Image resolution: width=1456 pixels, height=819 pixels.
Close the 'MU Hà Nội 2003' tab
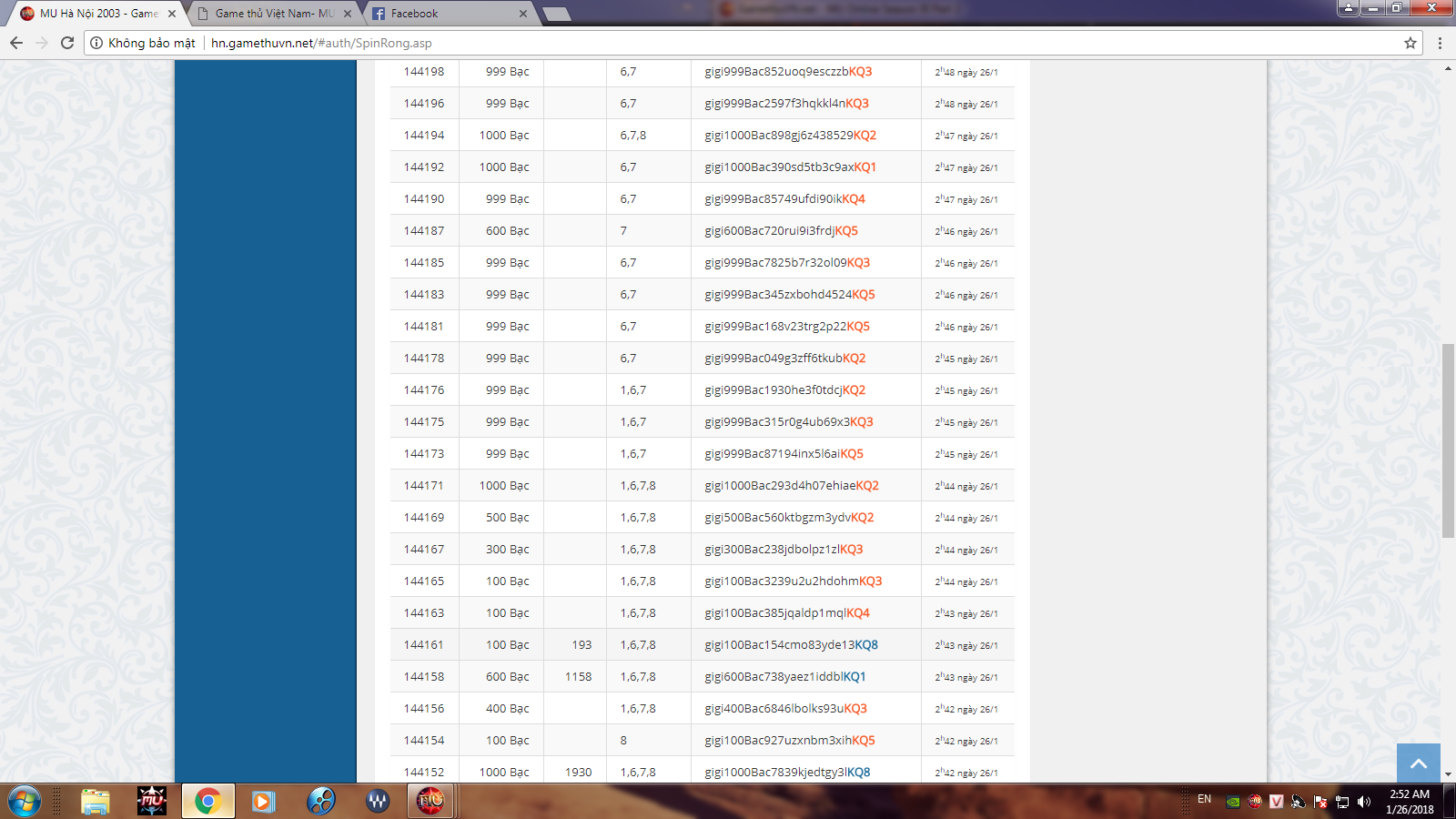(172, 14)
